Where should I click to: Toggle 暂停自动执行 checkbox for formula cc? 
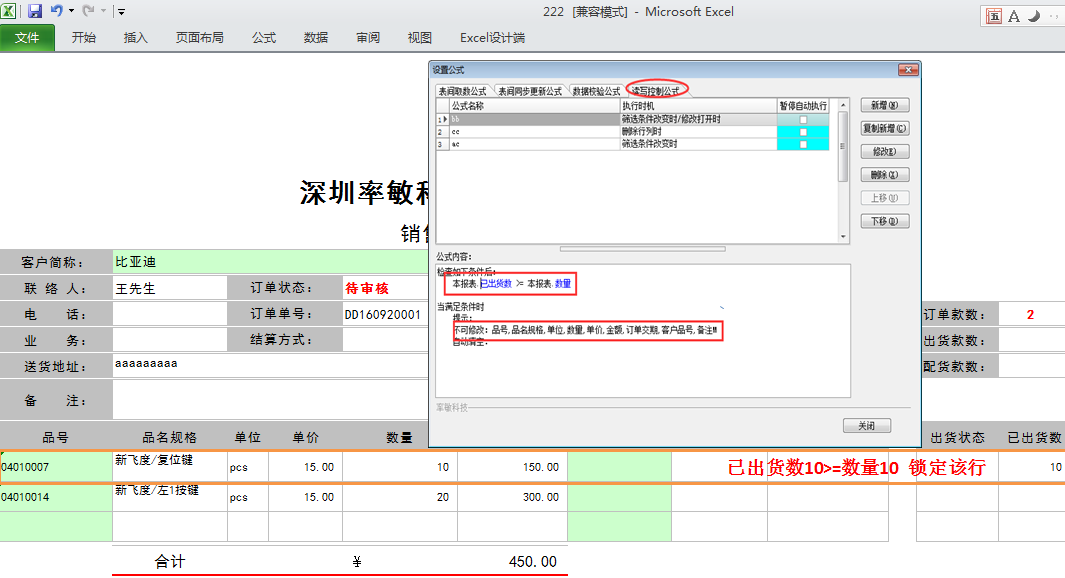point(803,132)
